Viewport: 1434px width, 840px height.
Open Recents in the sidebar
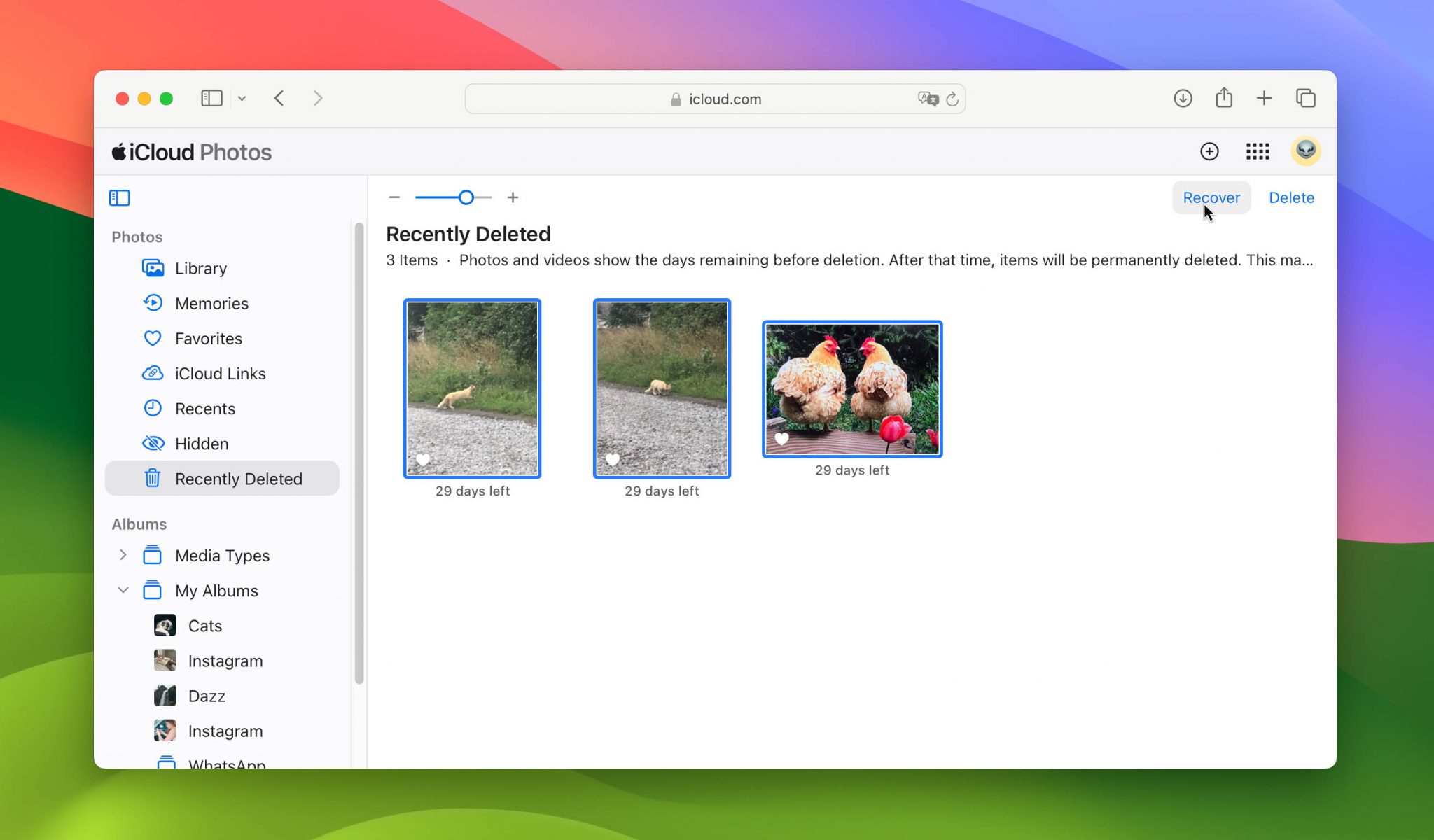(x=205, y=408)
